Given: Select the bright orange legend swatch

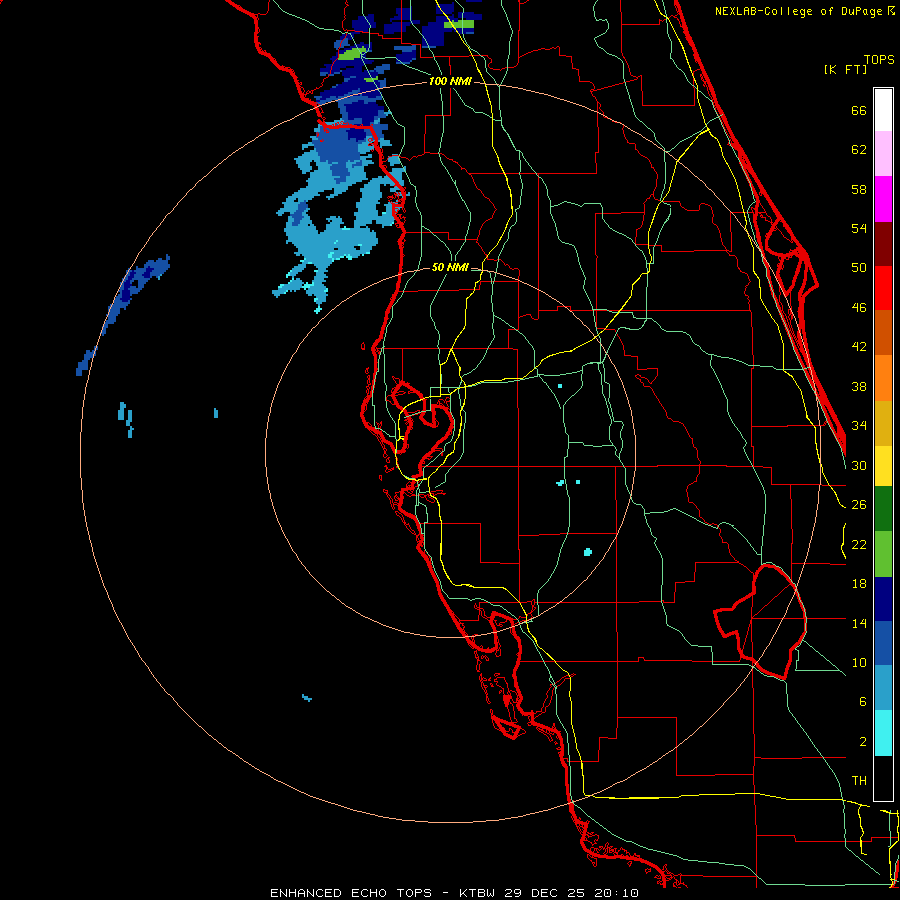Looking at the screenshot, I should tap(883, 378).
